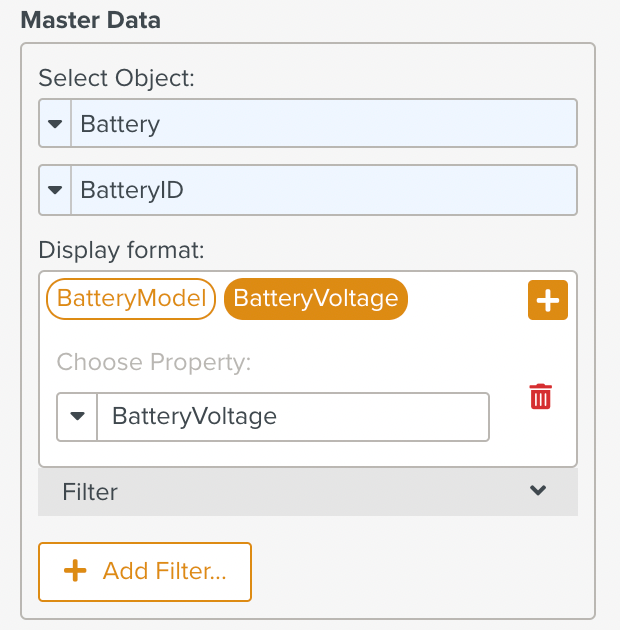Select the BatteryModel chip
This screenshot has height=630, width=620.
click(x=131, y=298)
